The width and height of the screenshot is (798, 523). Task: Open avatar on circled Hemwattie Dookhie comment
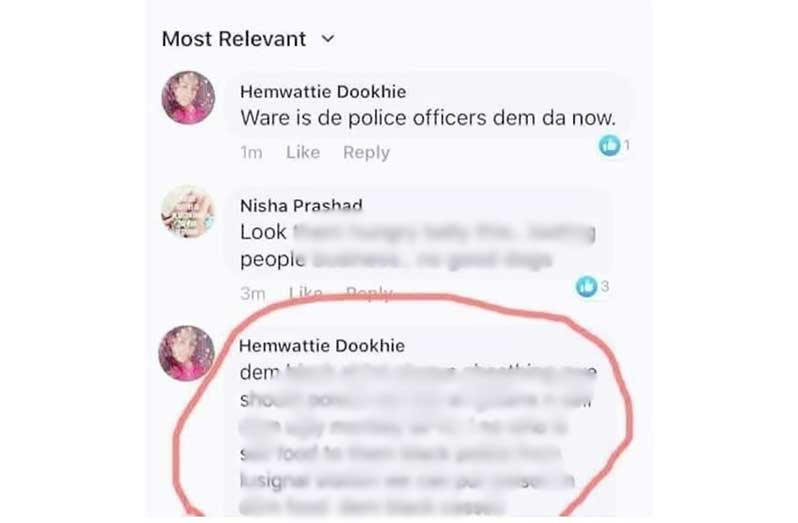coord(186,353)
